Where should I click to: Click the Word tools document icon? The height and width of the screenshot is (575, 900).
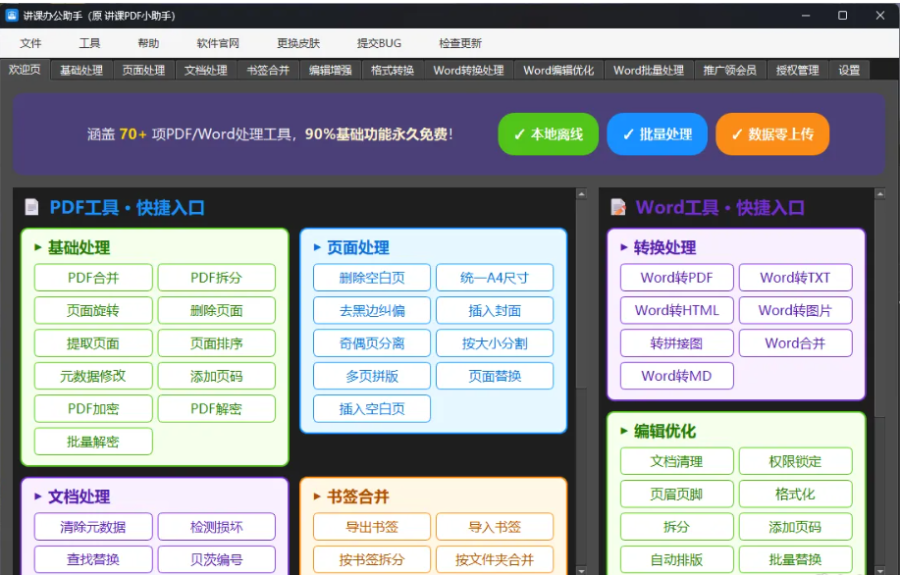tap(618, 207)
